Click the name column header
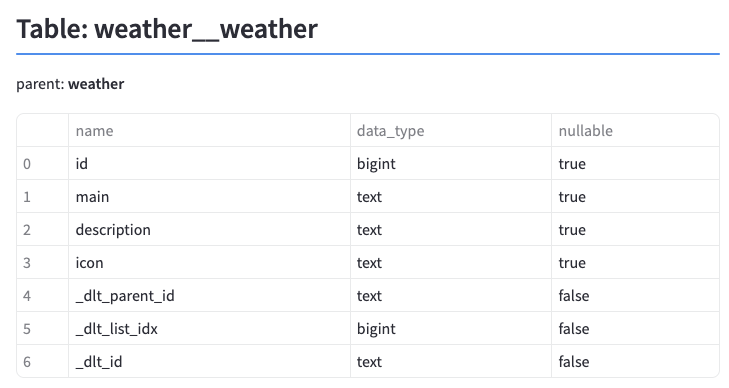This screenshot has height=388, width=729. point(209,131)
